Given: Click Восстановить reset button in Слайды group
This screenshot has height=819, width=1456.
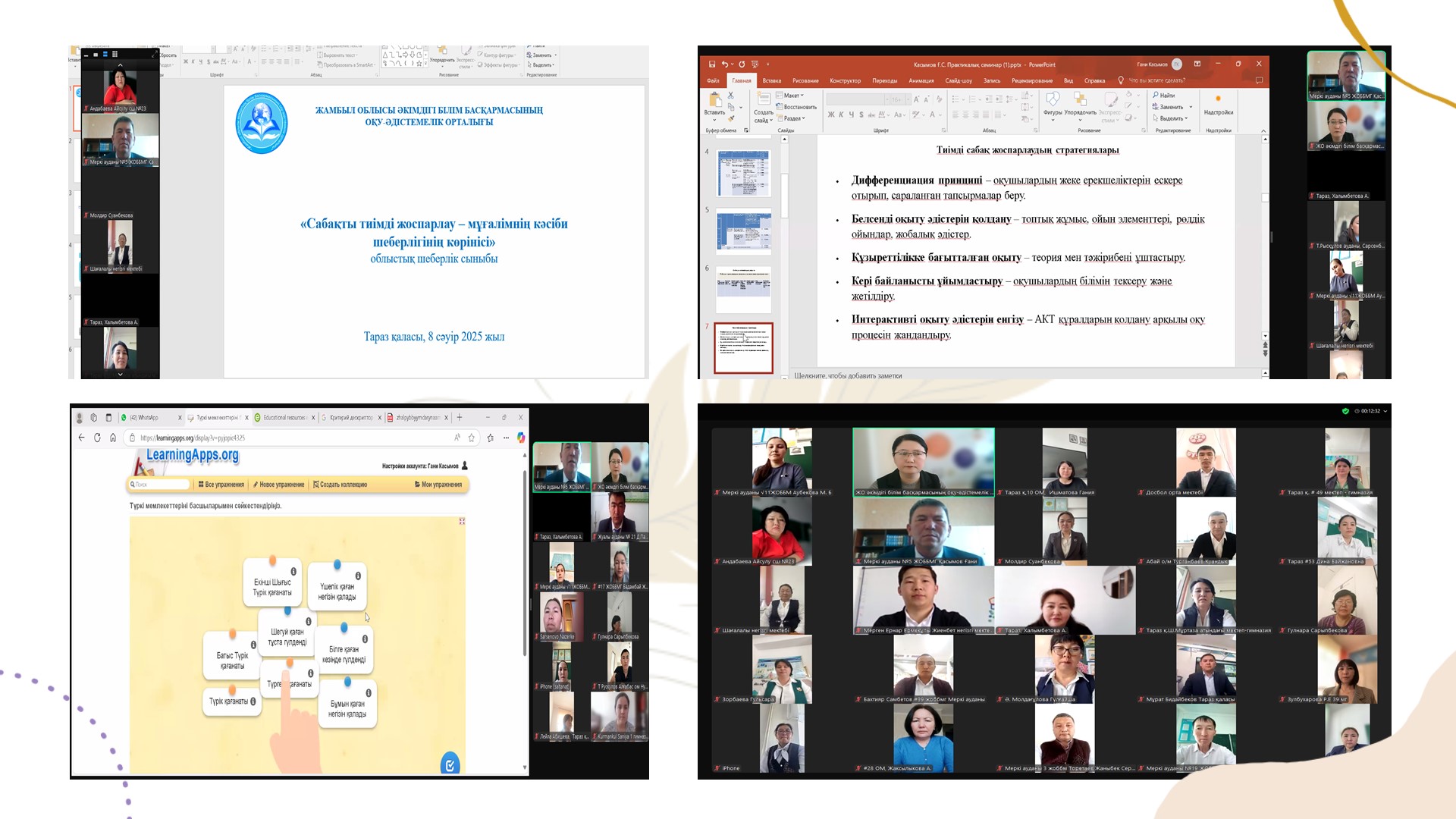Looking at the screenshot, I should pyautogui.click(x=796, y=107).
